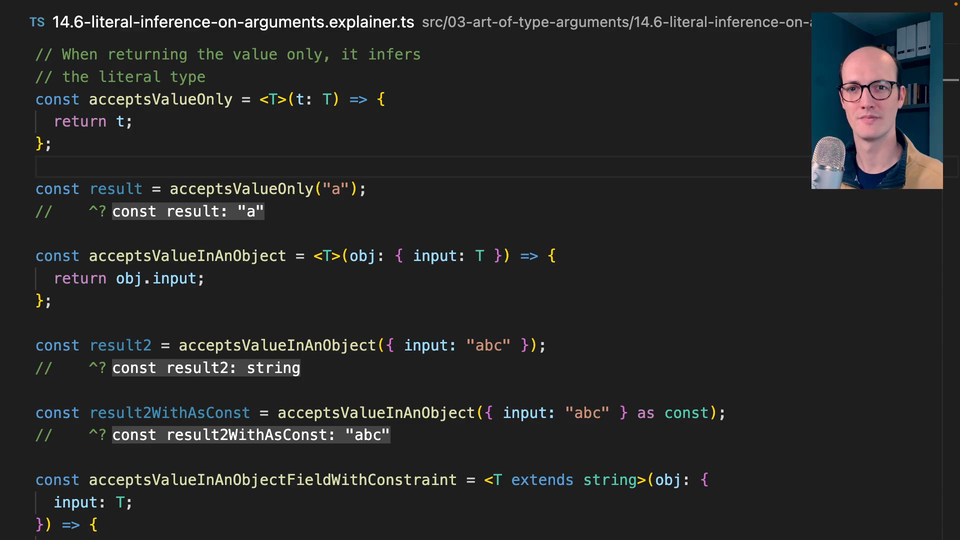
Task: Click the "extends string" type constraint
Action: pos(574,480)
